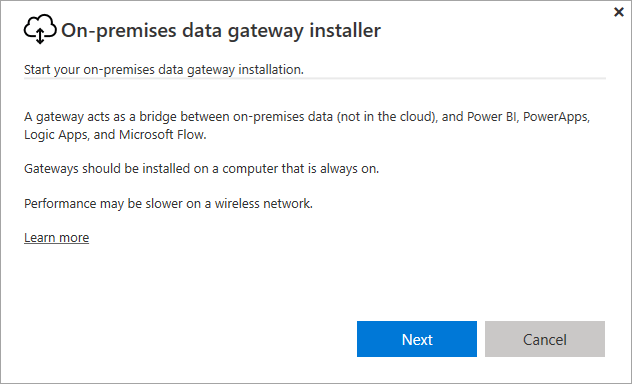The width and height of the screenshot is (632, 384).
Task: Open the Learn more link
Action: [56, 237]
